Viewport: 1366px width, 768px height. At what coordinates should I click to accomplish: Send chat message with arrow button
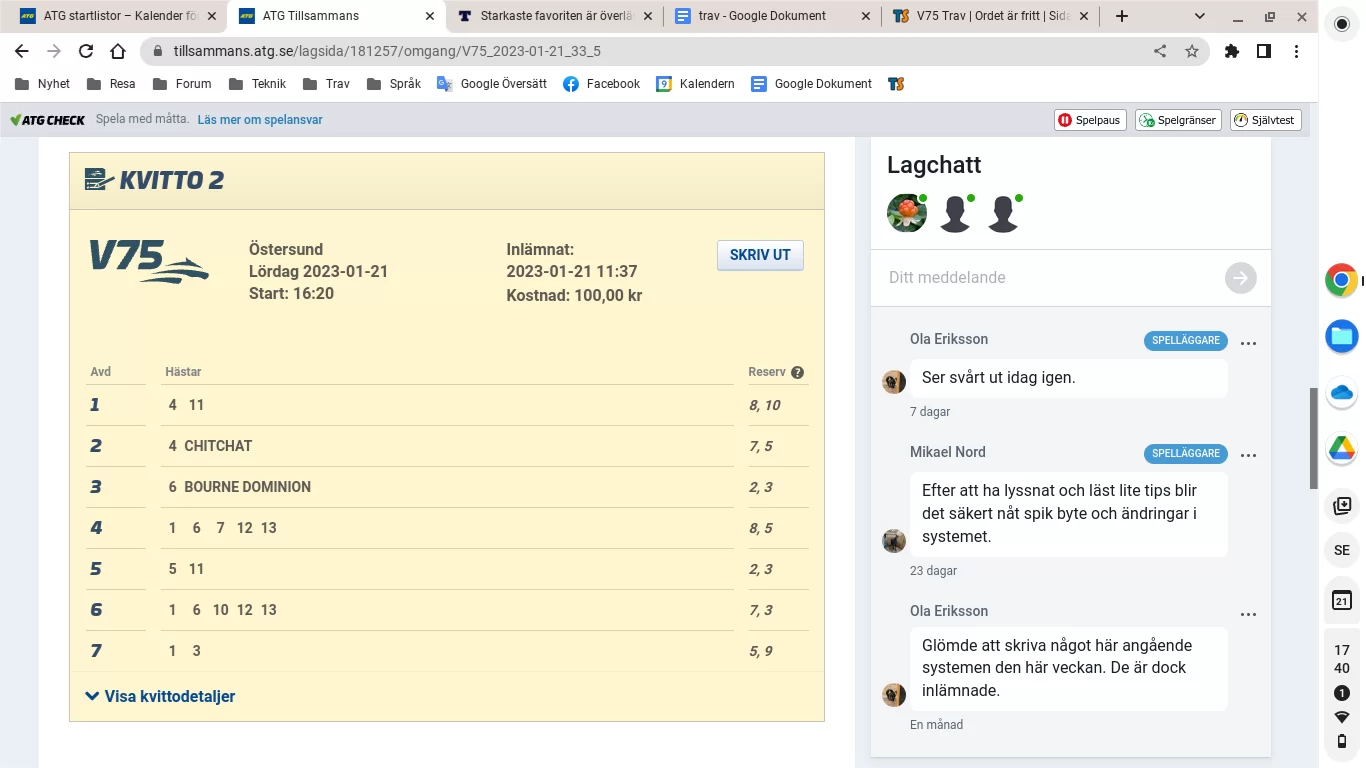[x=1240, y=278]
